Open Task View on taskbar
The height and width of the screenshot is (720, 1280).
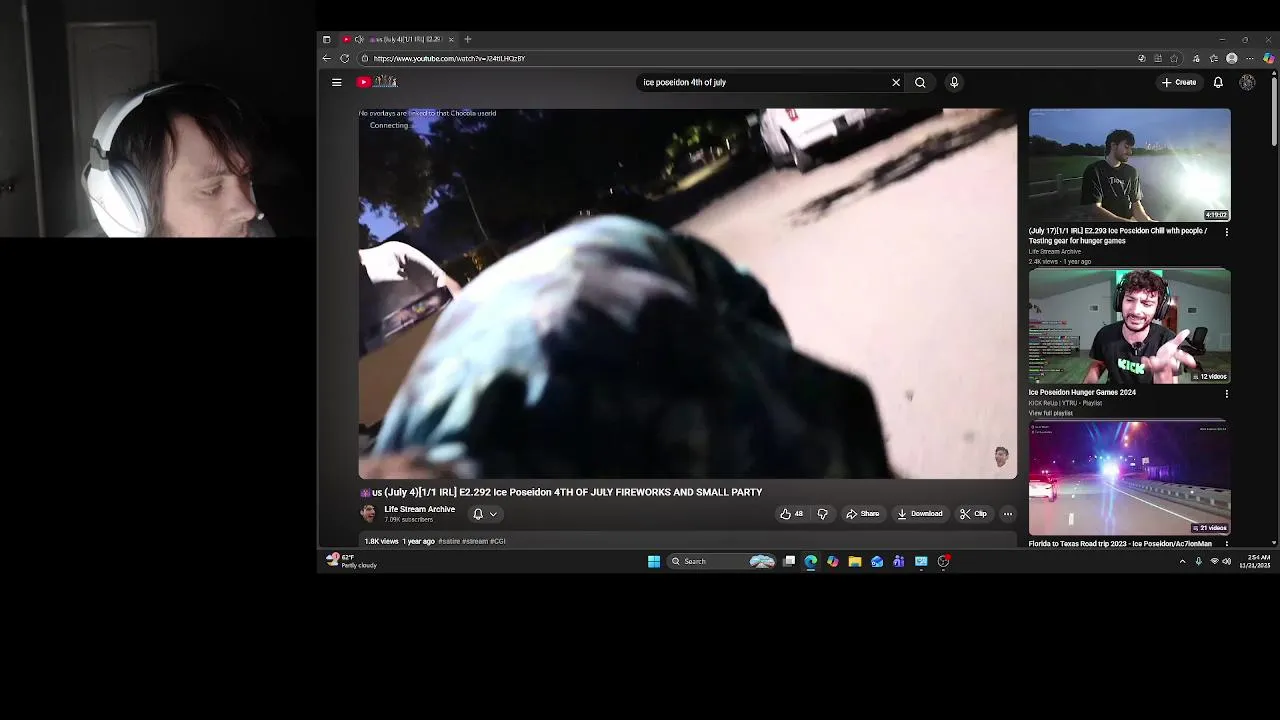coord(789,561)
